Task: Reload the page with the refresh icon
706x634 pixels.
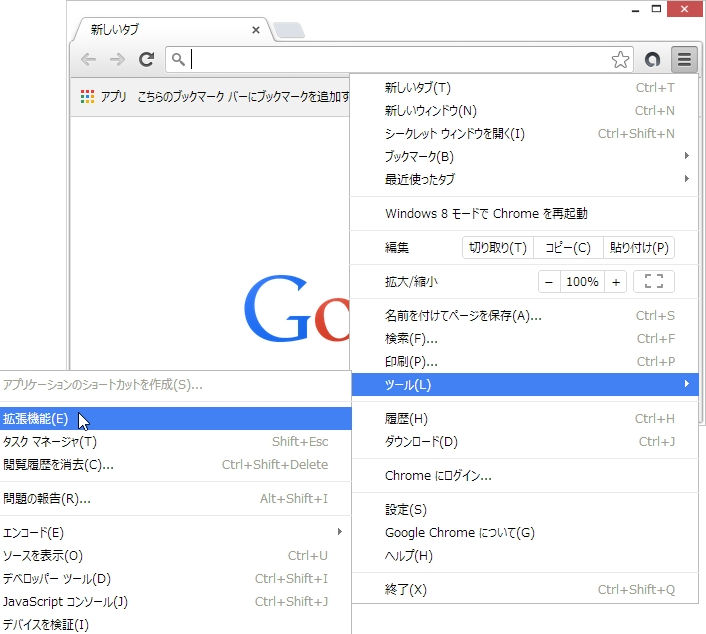Action: (x=146, y=59)
